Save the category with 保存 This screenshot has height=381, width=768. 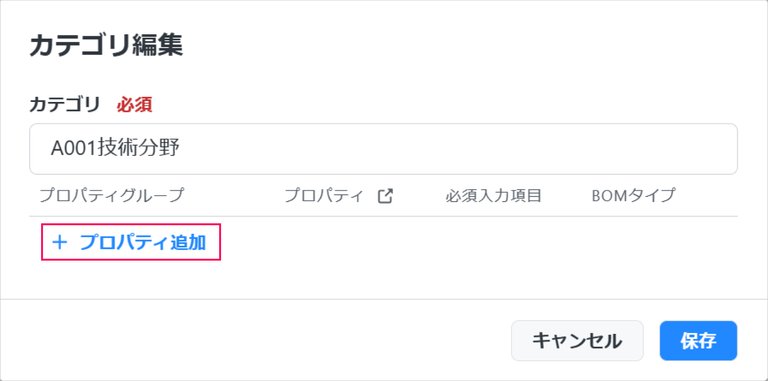click(698, 341)
